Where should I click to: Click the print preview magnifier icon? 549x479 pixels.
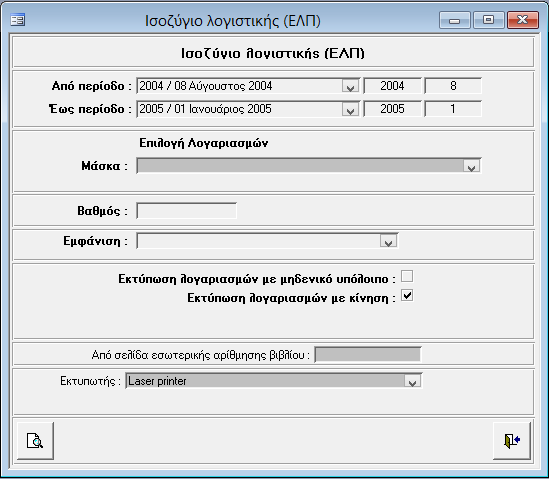(35, 440)
